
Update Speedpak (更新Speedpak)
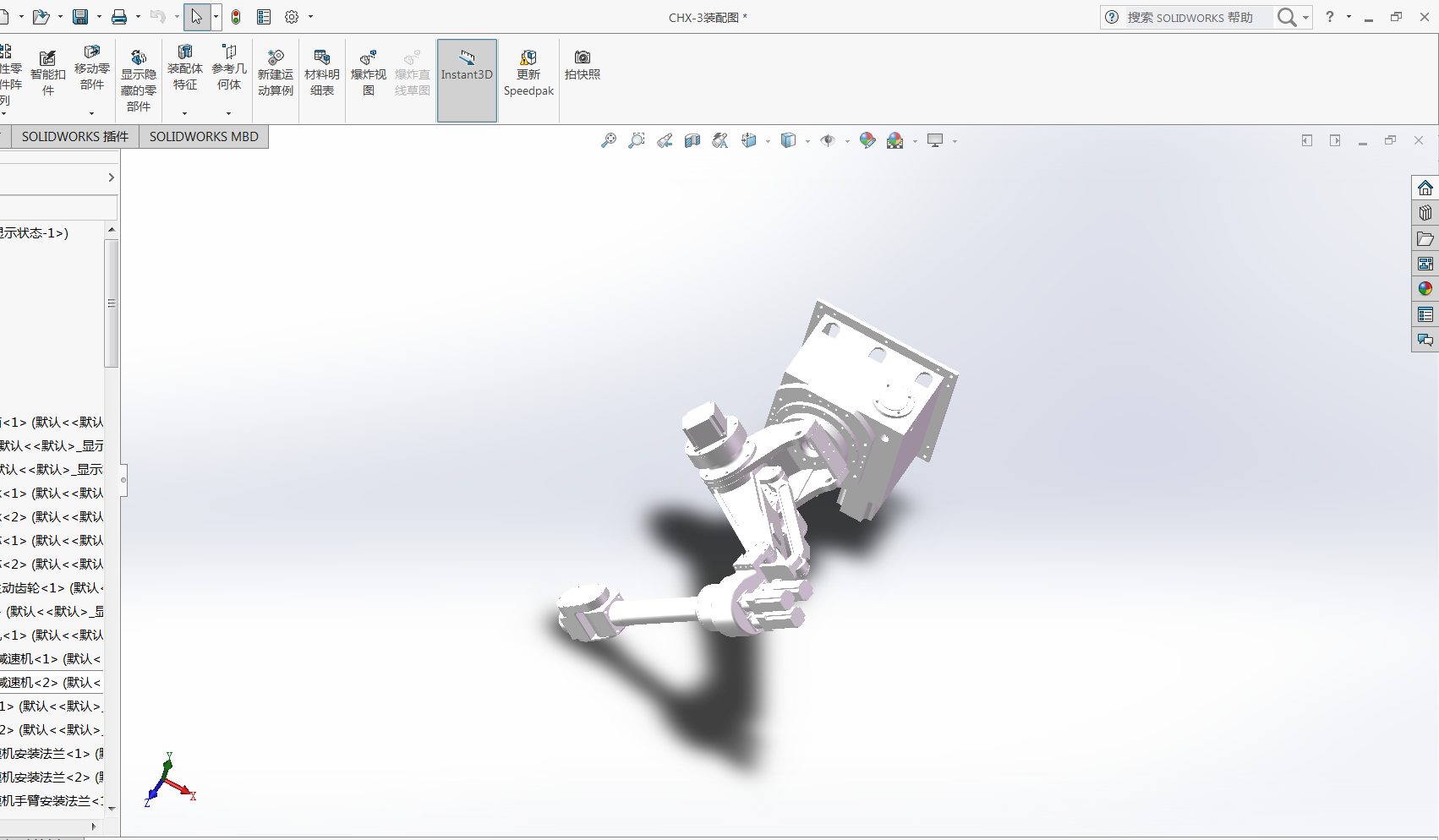[x=529, y=74]
